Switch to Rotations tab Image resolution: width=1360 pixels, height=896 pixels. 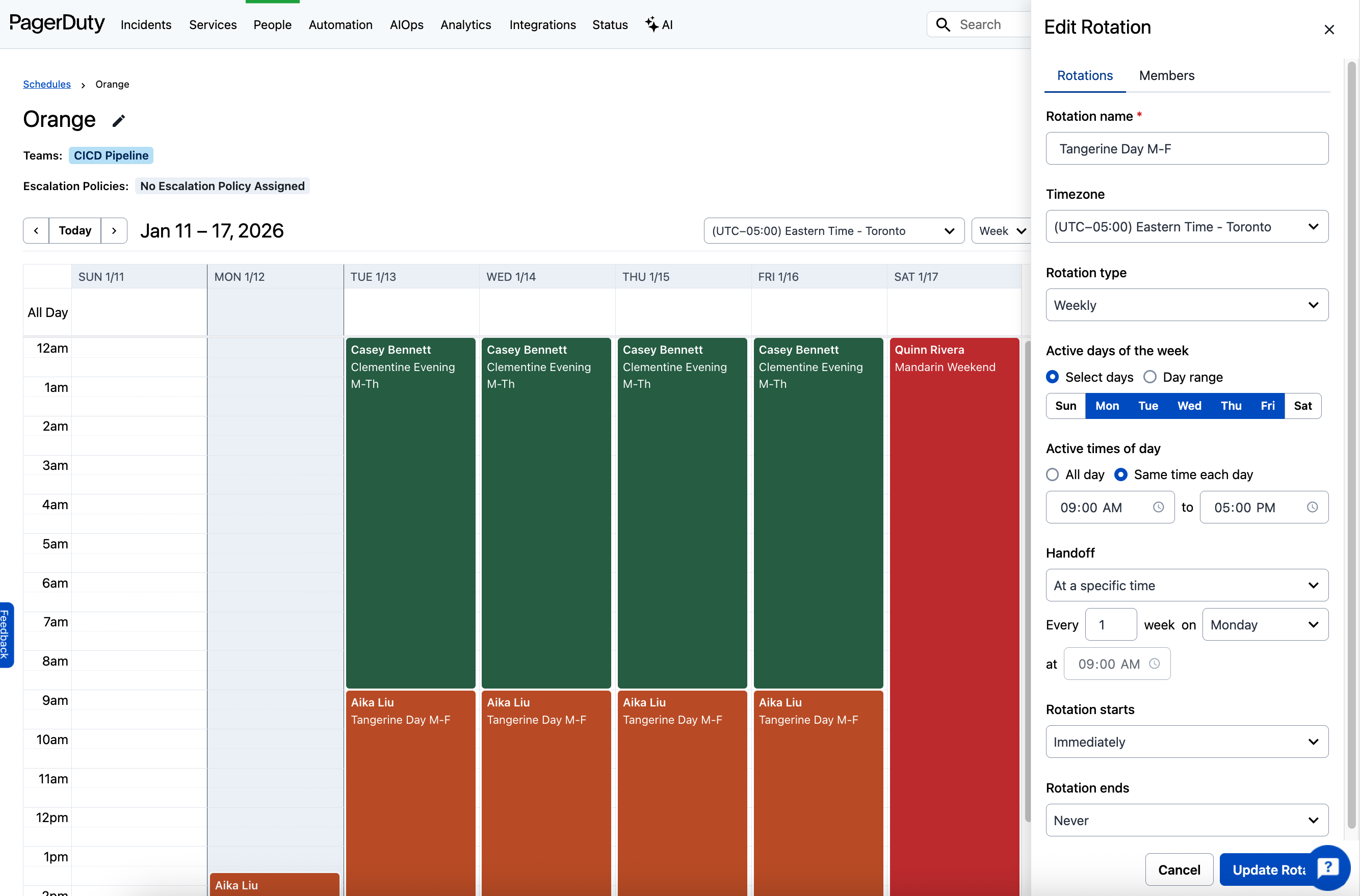tap(1085, 75)
